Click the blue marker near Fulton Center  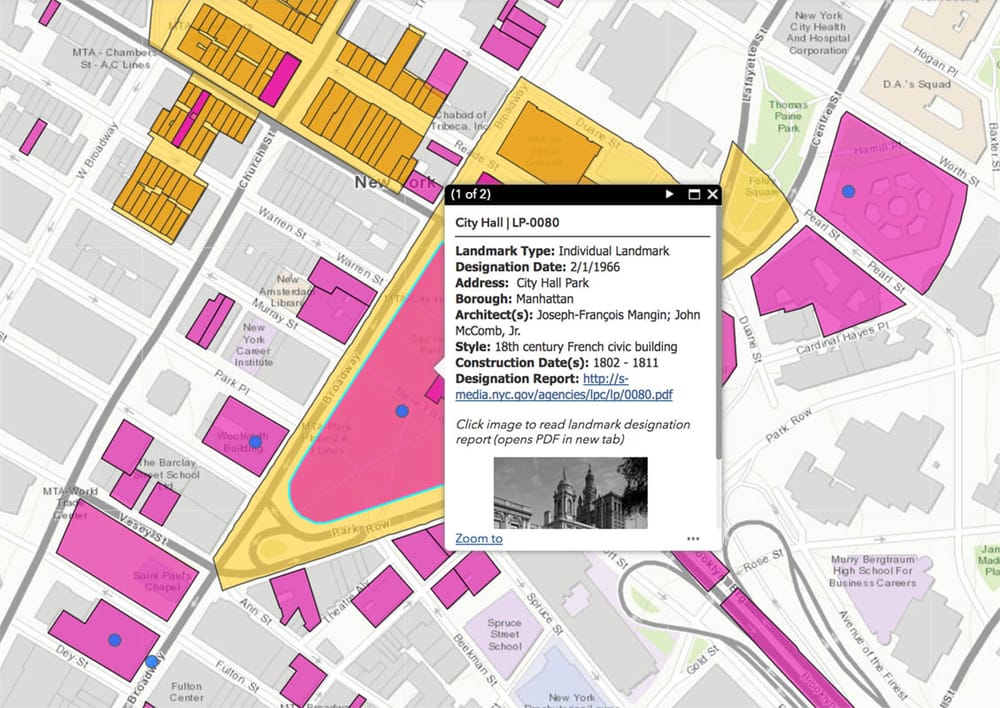click(x=152, y=662)
